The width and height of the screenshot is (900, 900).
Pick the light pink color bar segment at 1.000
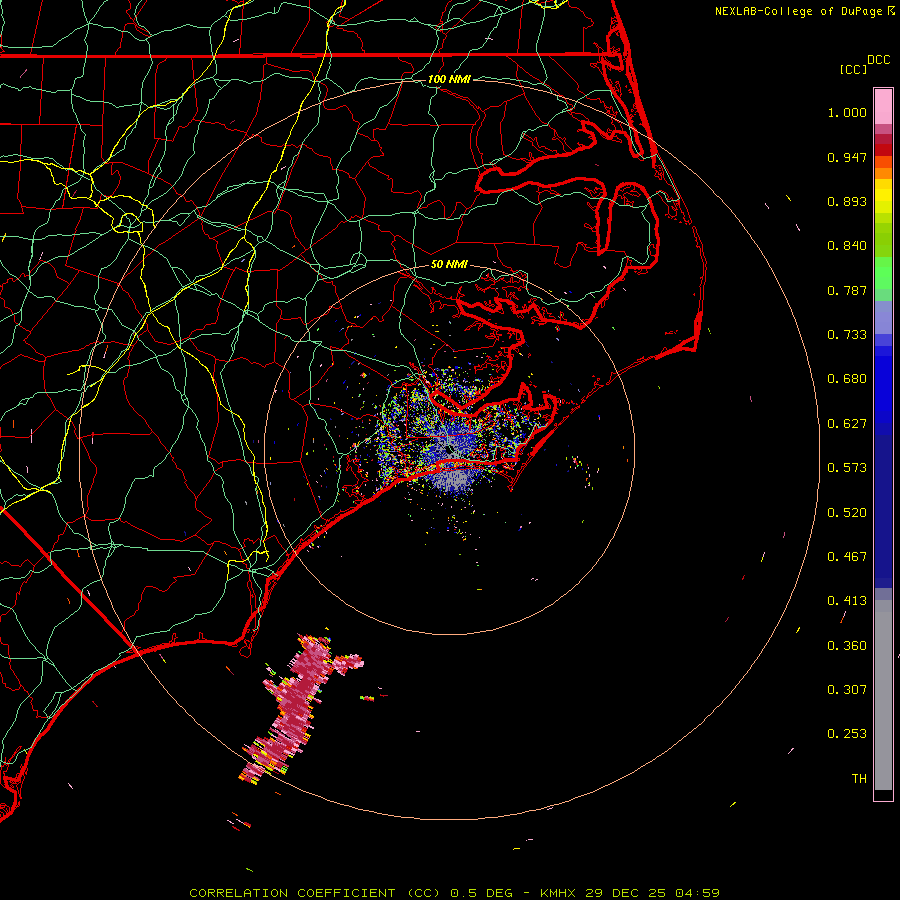point(883,107)
